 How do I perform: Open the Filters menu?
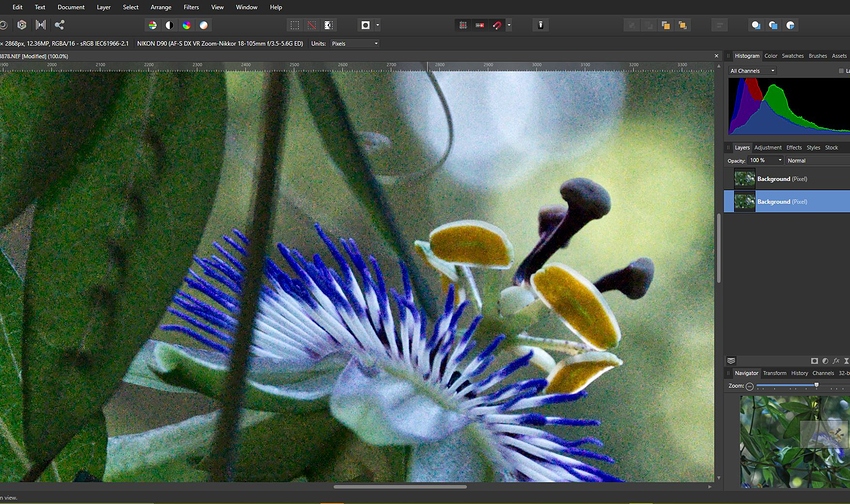click(191, 7)
